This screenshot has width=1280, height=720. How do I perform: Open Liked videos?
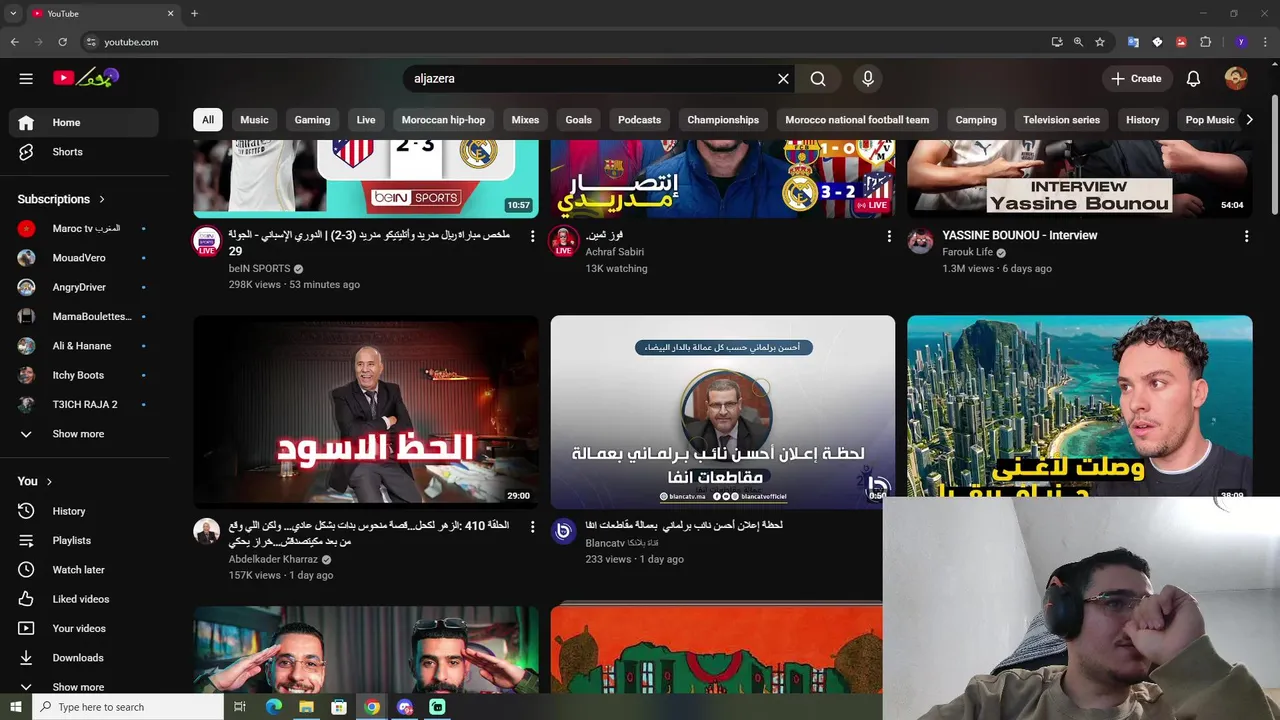(x=84, y=599)
